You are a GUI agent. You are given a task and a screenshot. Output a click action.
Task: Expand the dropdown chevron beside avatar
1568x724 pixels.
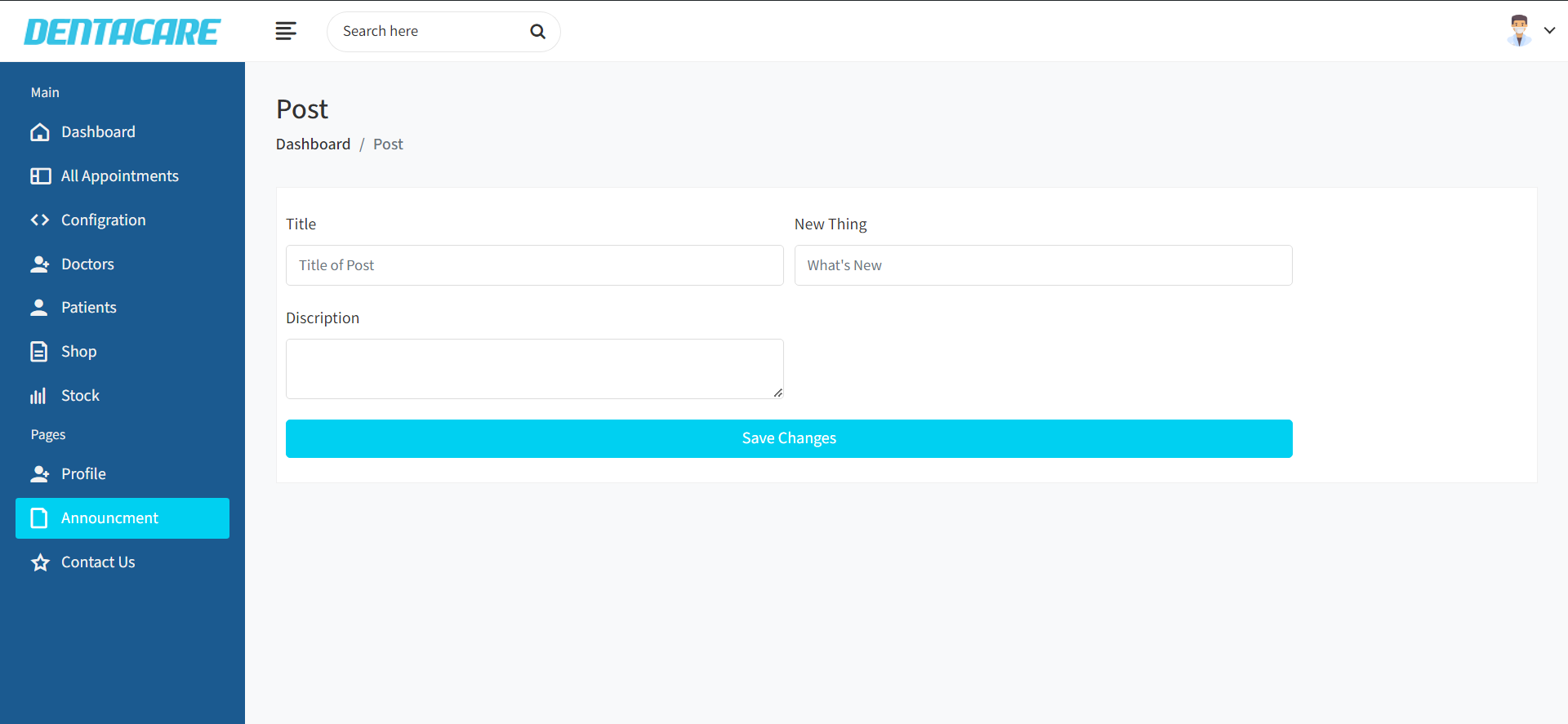tap(1549, 31)
